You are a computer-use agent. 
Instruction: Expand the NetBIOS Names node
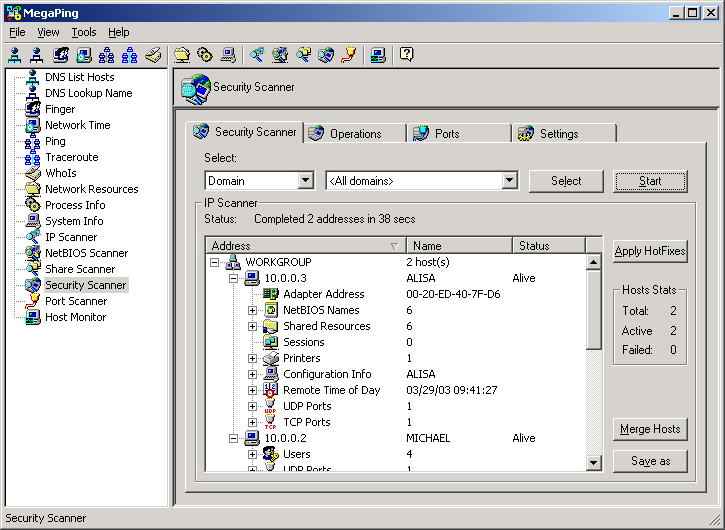(x=252, y=310)
